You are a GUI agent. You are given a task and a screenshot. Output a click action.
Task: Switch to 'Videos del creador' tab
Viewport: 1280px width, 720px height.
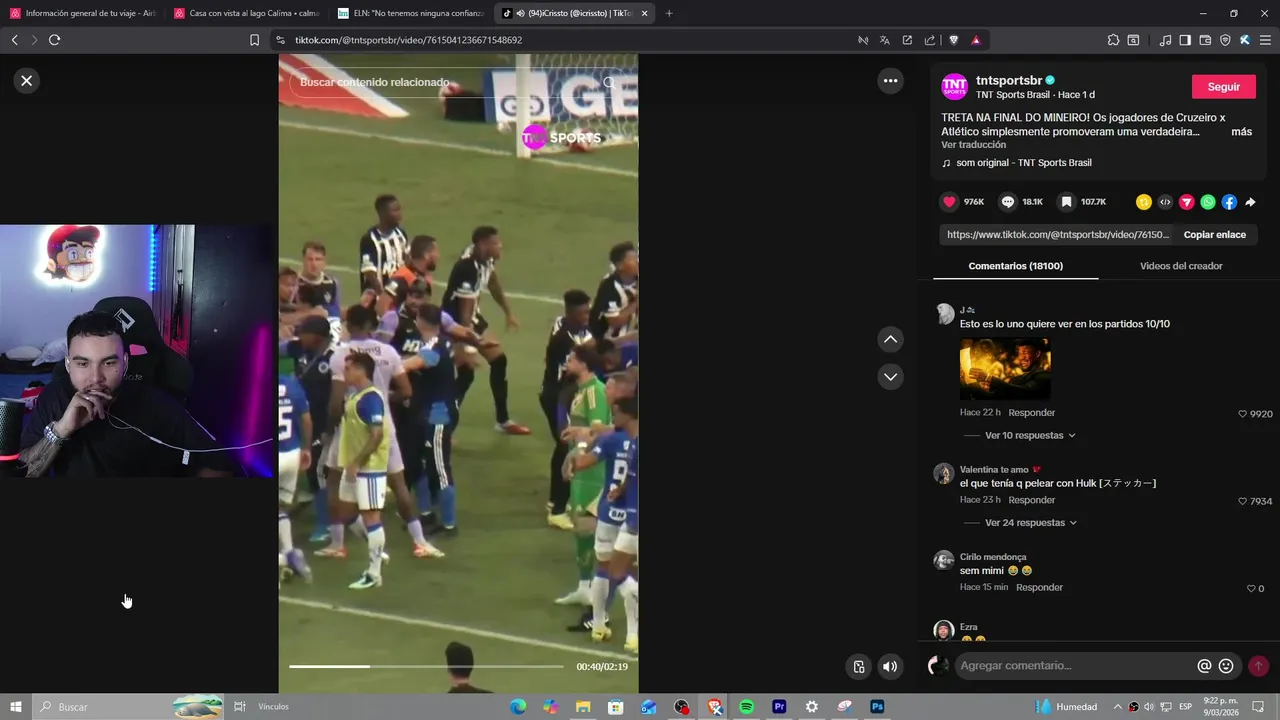[x=1181, y=266]
